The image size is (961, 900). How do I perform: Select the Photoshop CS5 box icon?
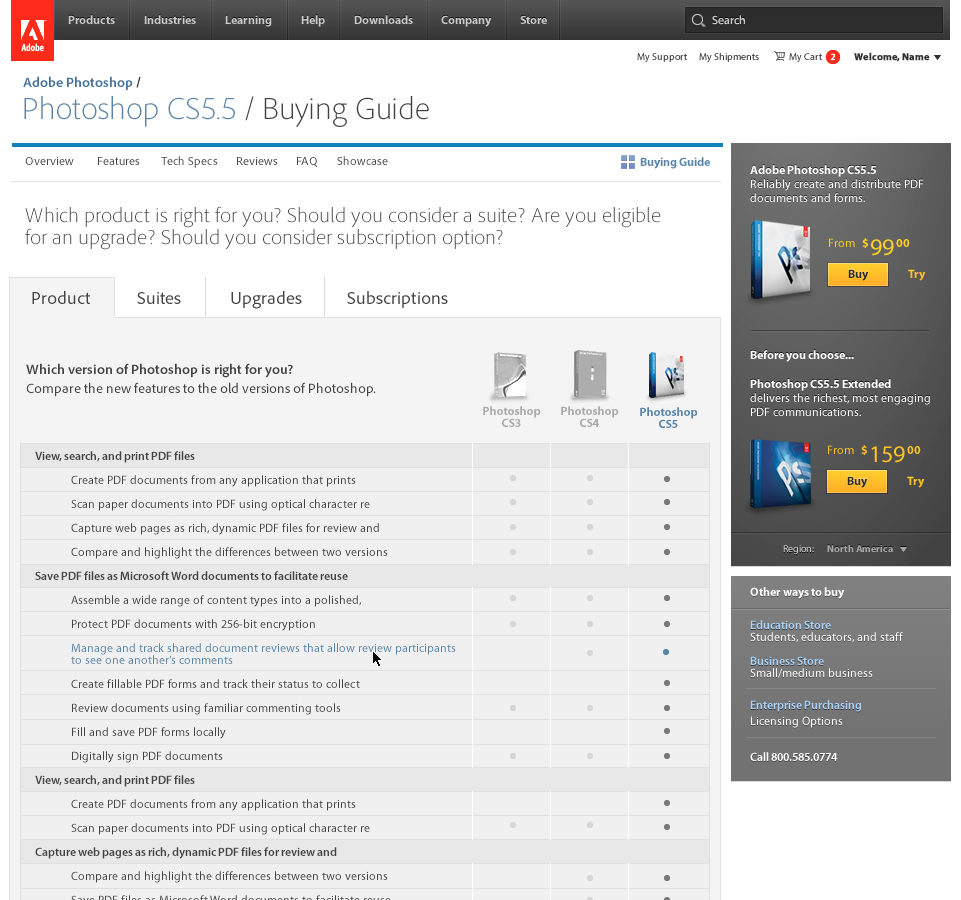click(x=667, y=376)
